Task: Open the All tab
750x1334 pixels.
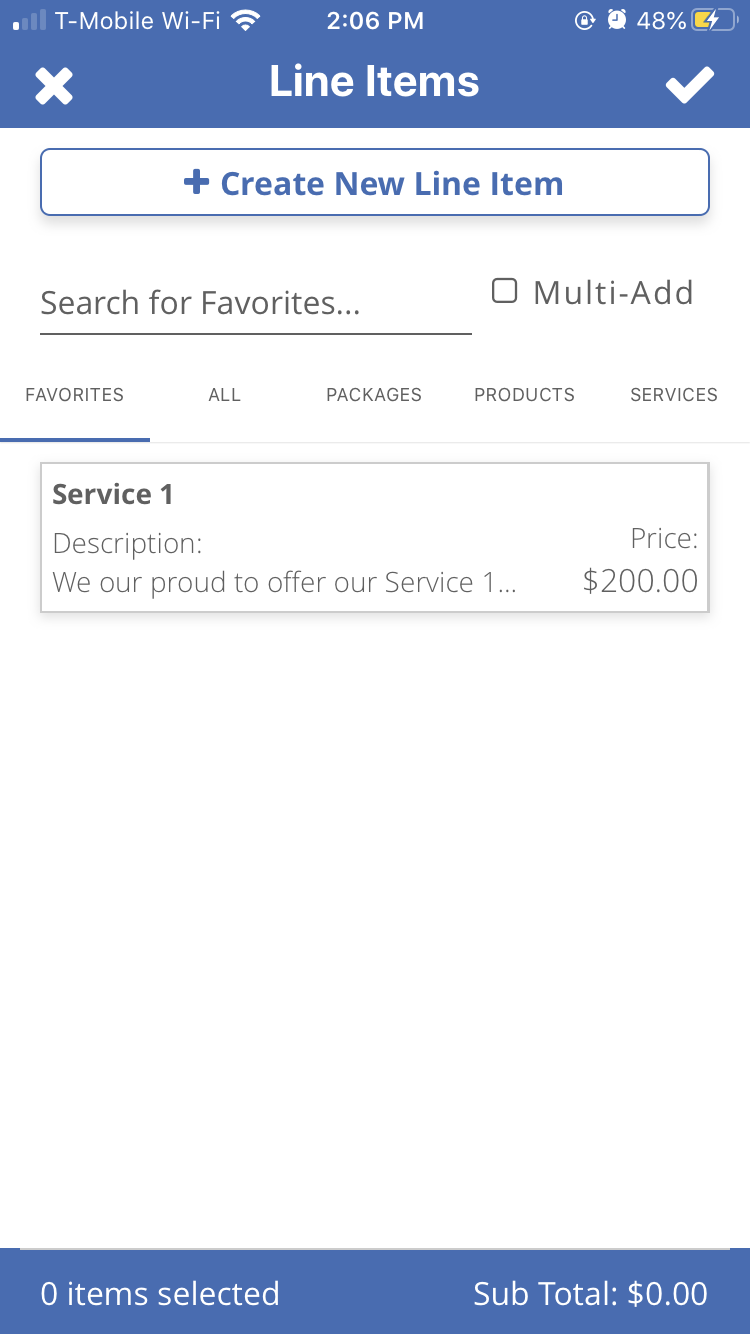Action: [225, 395]
